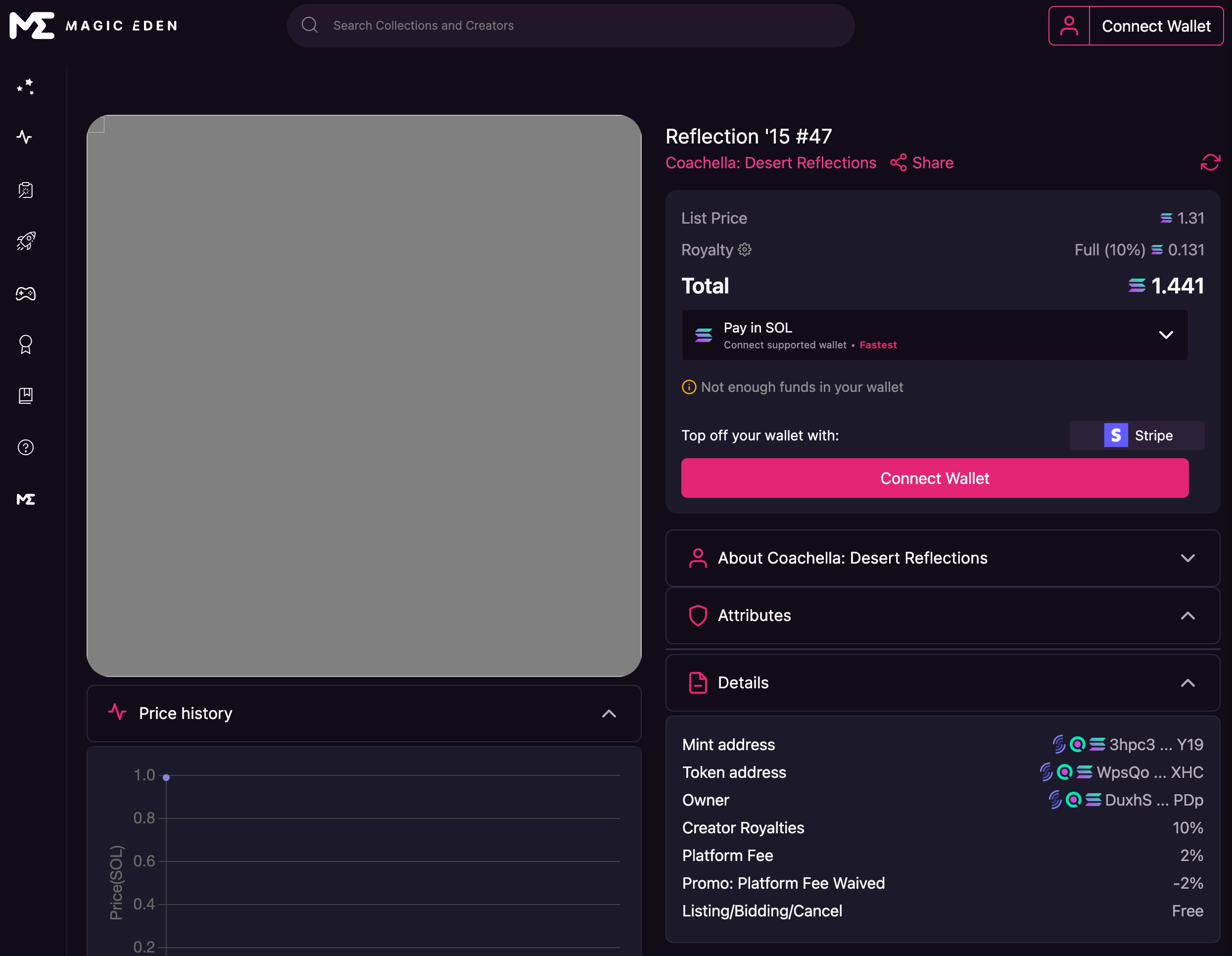Click the refresh/reload icon top right
The width and height of the screenshot is (1232, 956).
pyautogui.click(x=1210, y=162)
